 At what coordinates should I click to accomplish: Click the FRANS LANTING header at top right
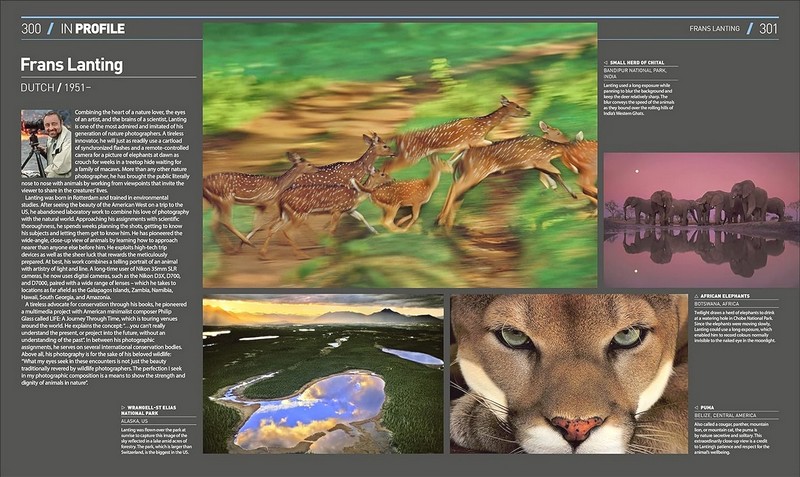point(714,28)
